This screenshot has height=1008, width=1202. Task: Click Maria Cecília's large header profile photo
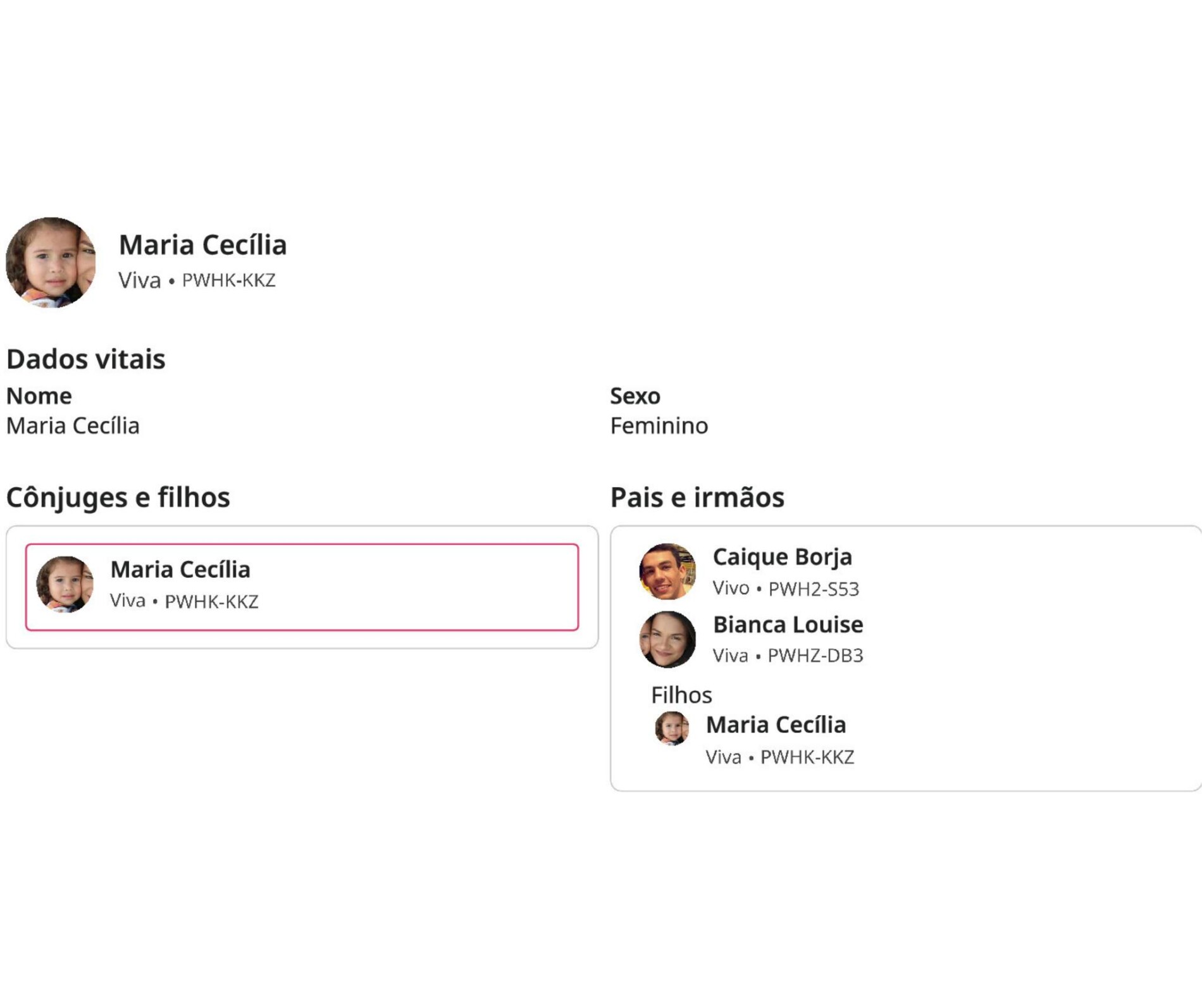[51, 262]
